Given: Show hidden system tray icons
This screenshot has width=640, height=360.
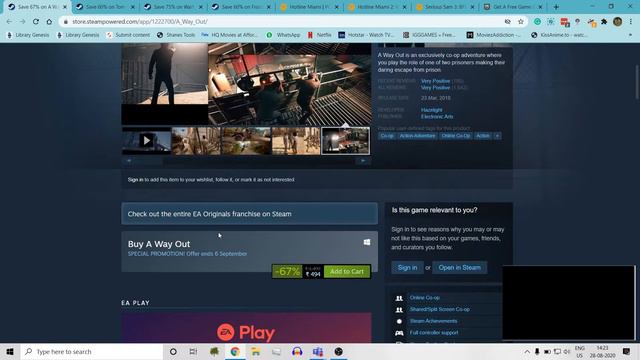Looking at the screenshot, I should pos(527,351).
